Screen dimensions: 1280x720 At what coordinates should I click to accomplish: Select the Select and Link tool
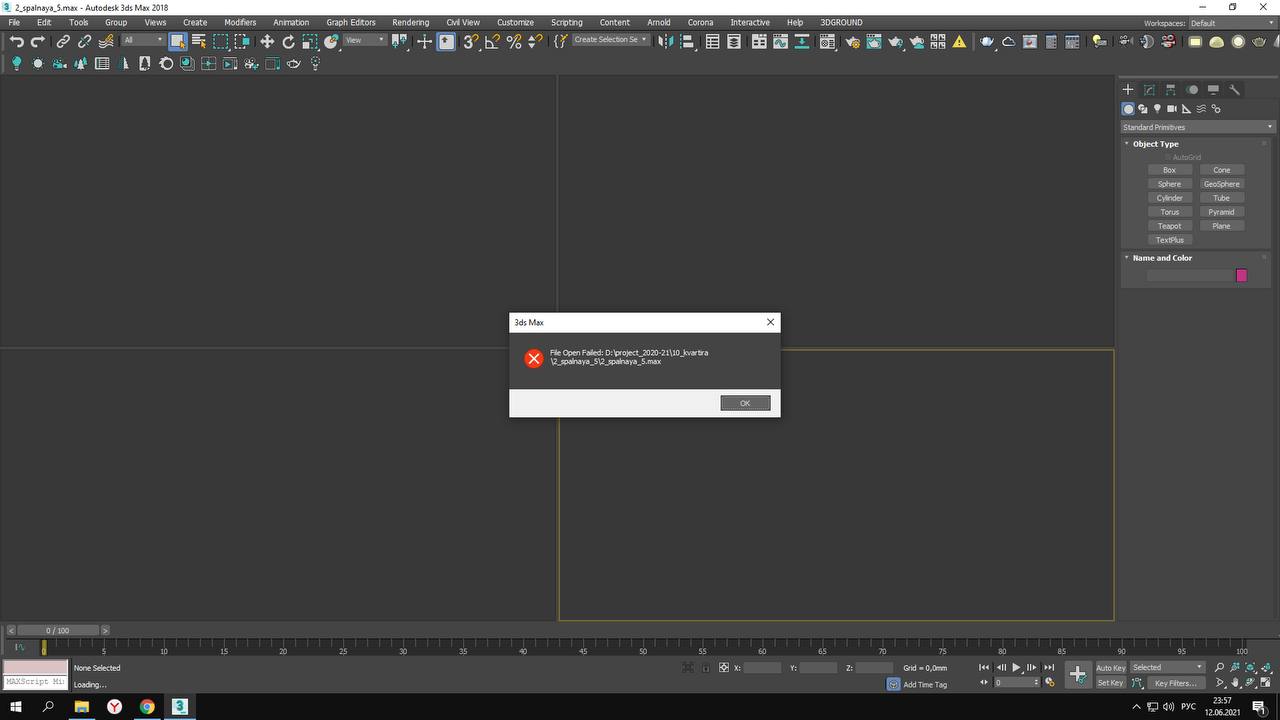coord(63,41)
